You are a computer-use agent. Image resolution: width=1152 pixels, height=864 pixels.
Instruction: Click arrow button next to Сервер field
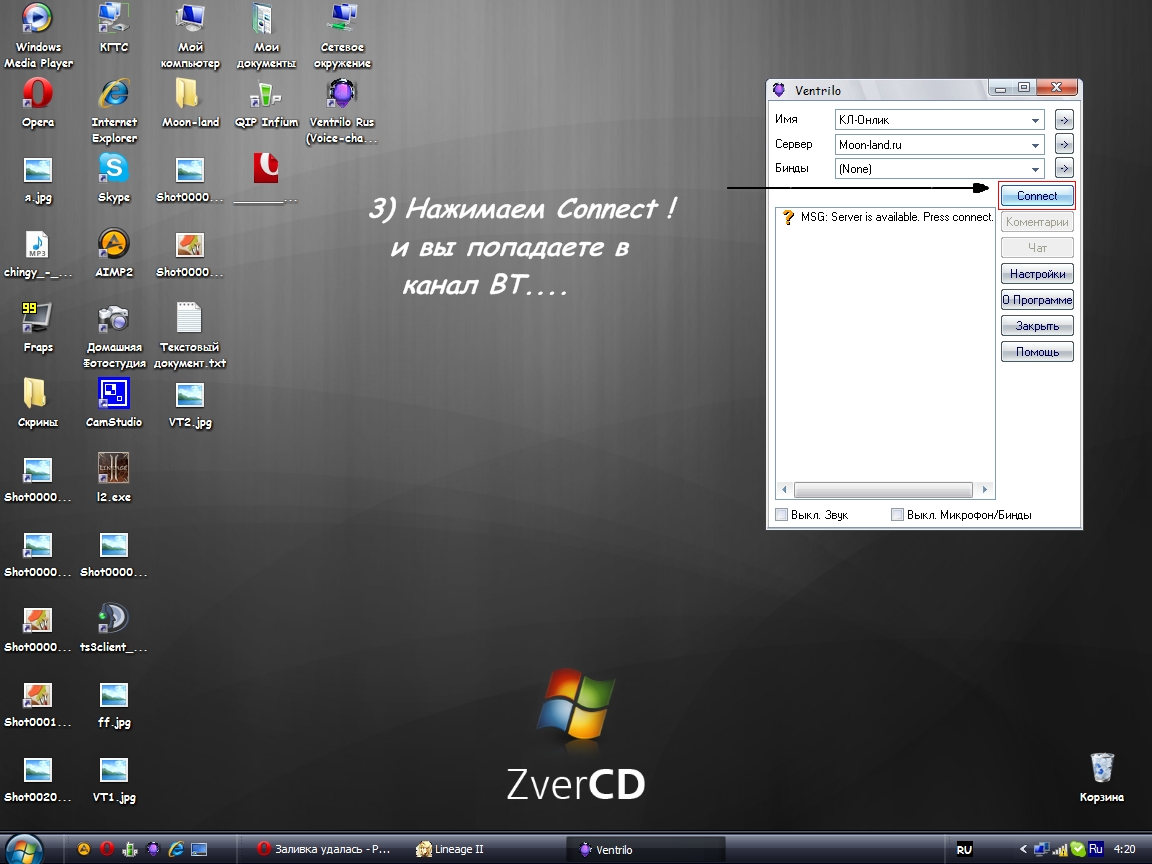click(1064, 144)
